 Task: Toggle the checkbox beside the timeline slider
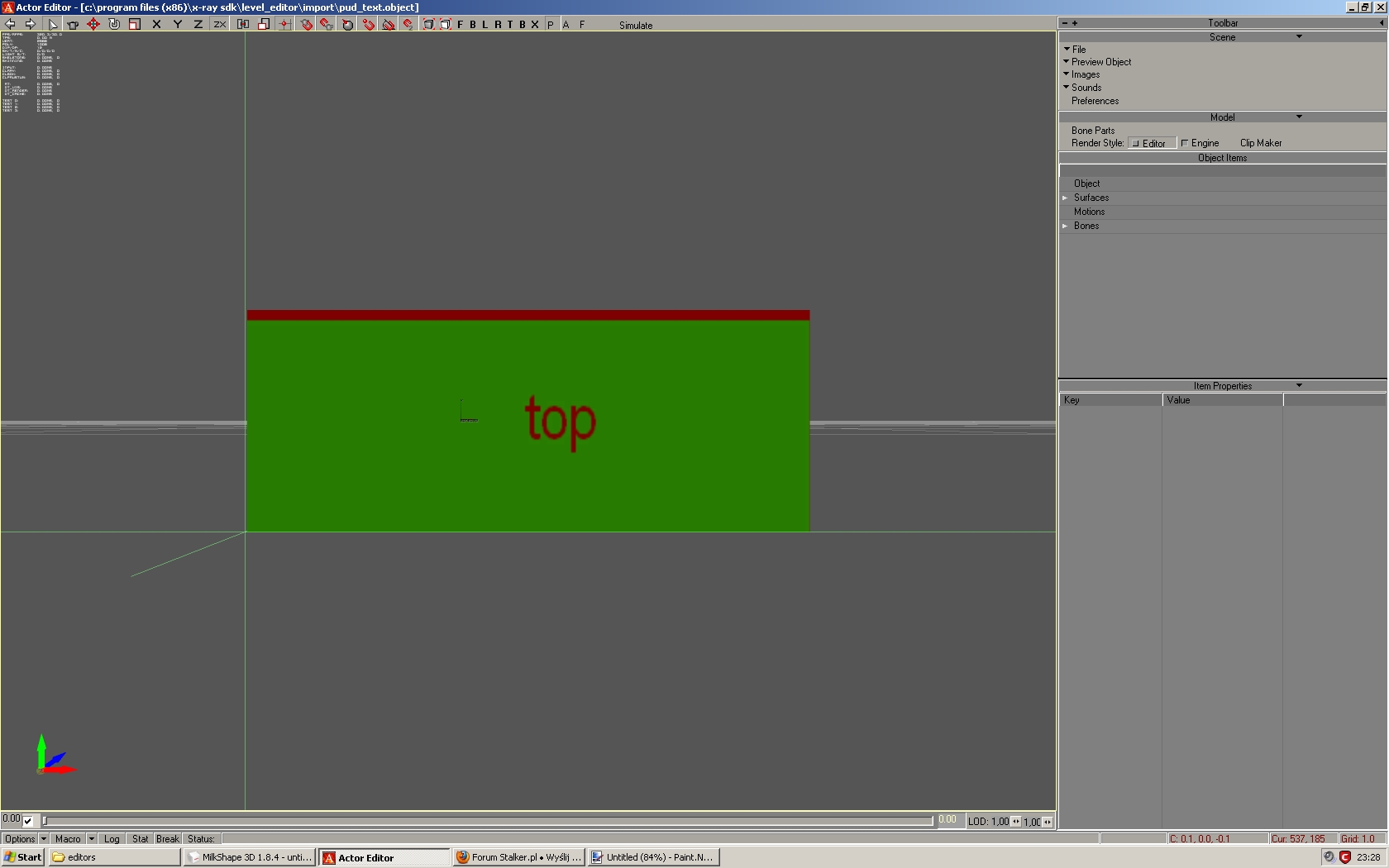(x=28, y=821)
